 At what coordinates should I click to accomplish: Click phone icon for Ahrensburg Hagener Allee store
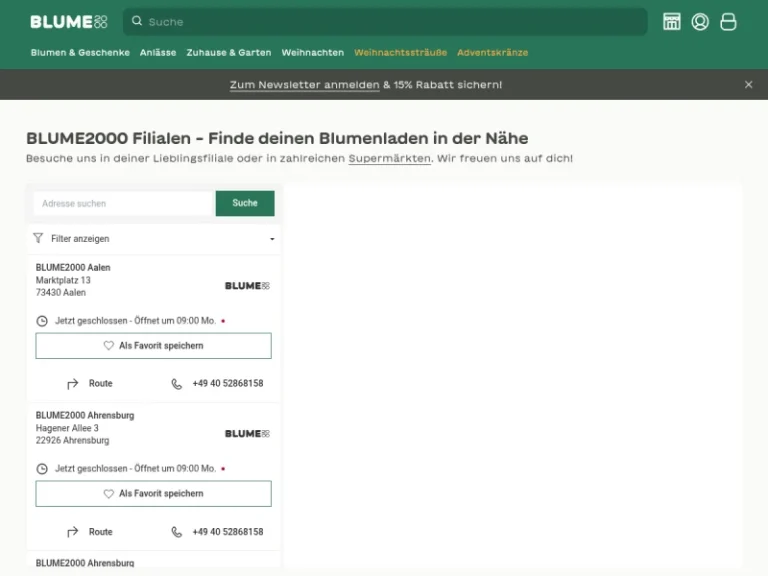coord(177,532)
